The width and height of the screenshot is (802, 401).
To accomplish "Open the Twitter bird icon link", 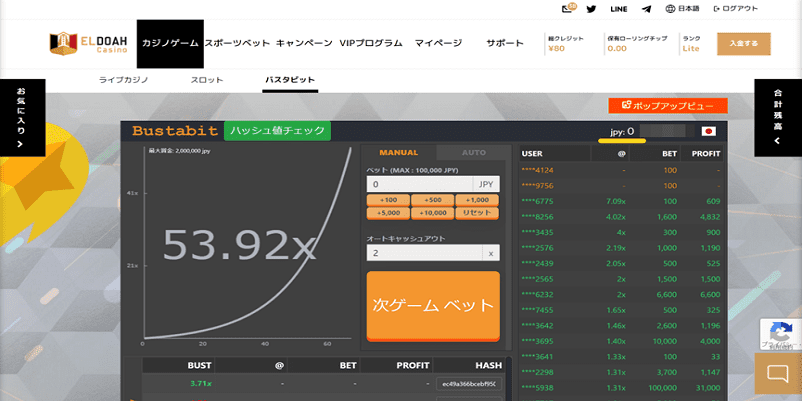I will click(x=591, y=9).
